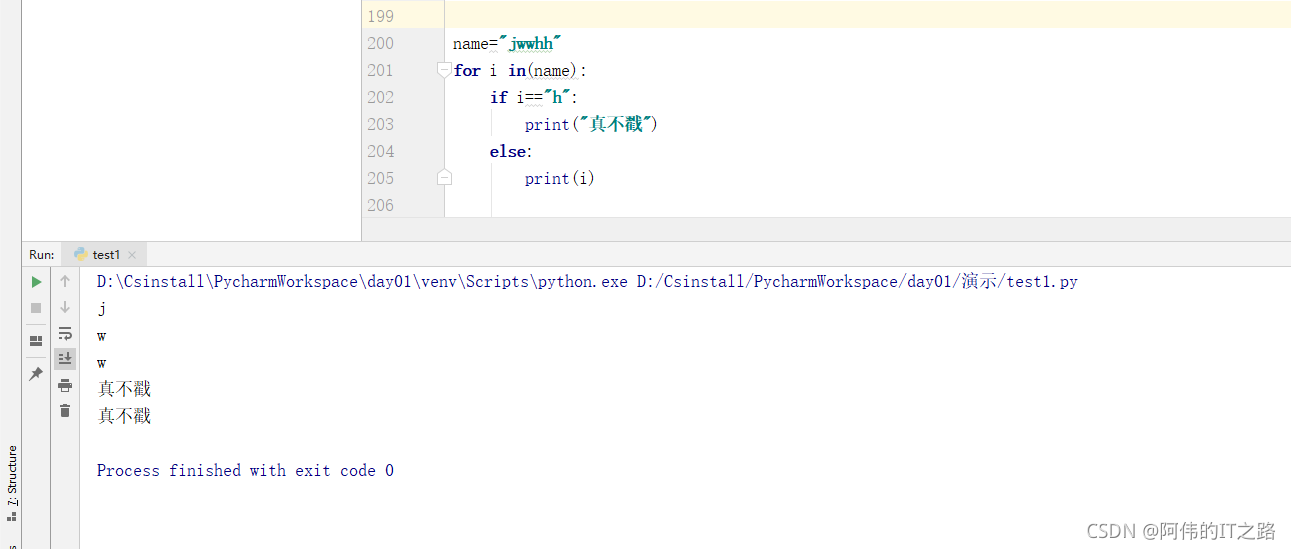Viewport: 1291px width, 549px height.
Task: Click the second 真不戳 output line
Action: click(x=124, y=416)
